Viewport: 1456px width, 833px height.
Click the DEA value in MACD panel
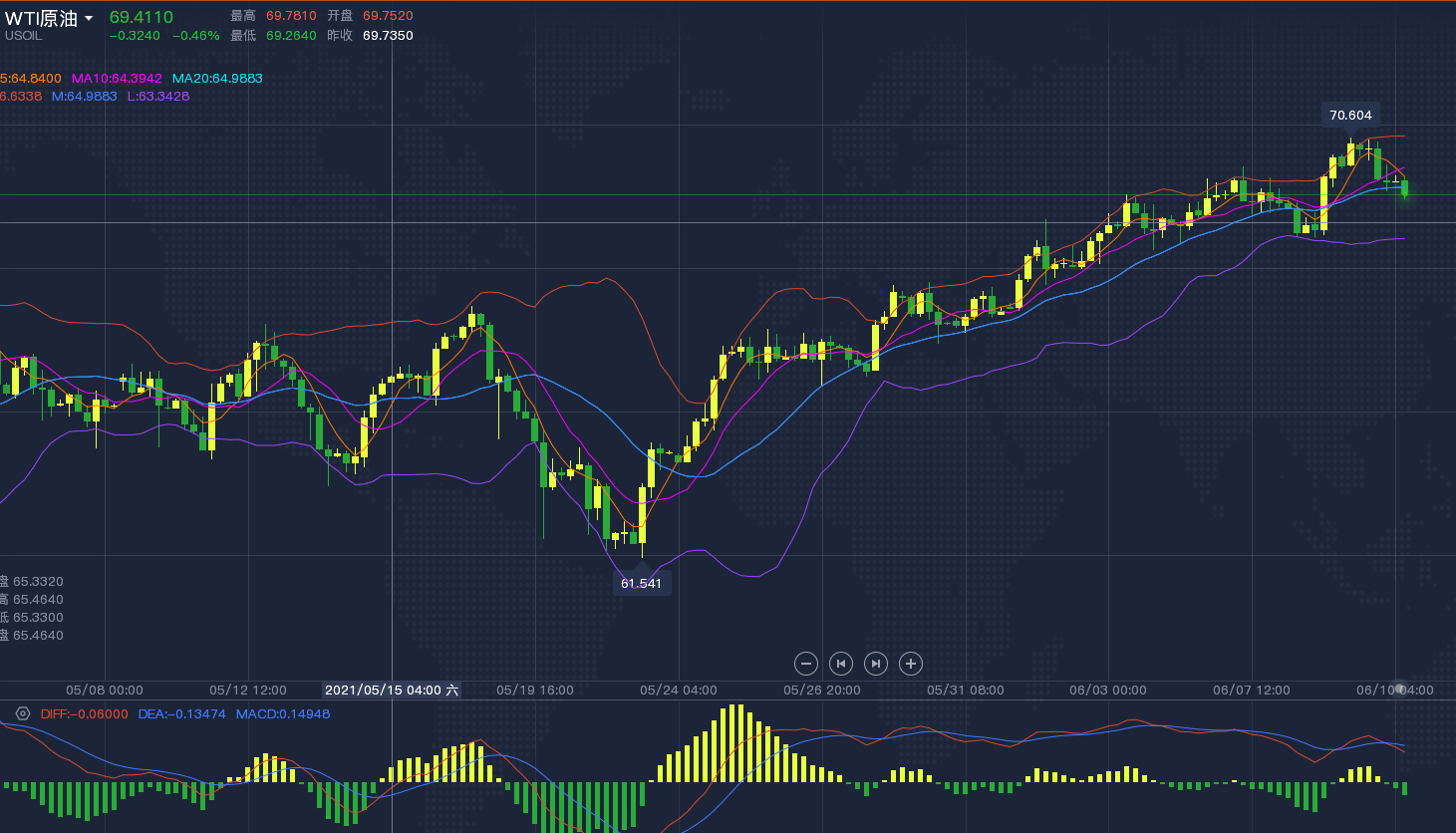[181, 713]
